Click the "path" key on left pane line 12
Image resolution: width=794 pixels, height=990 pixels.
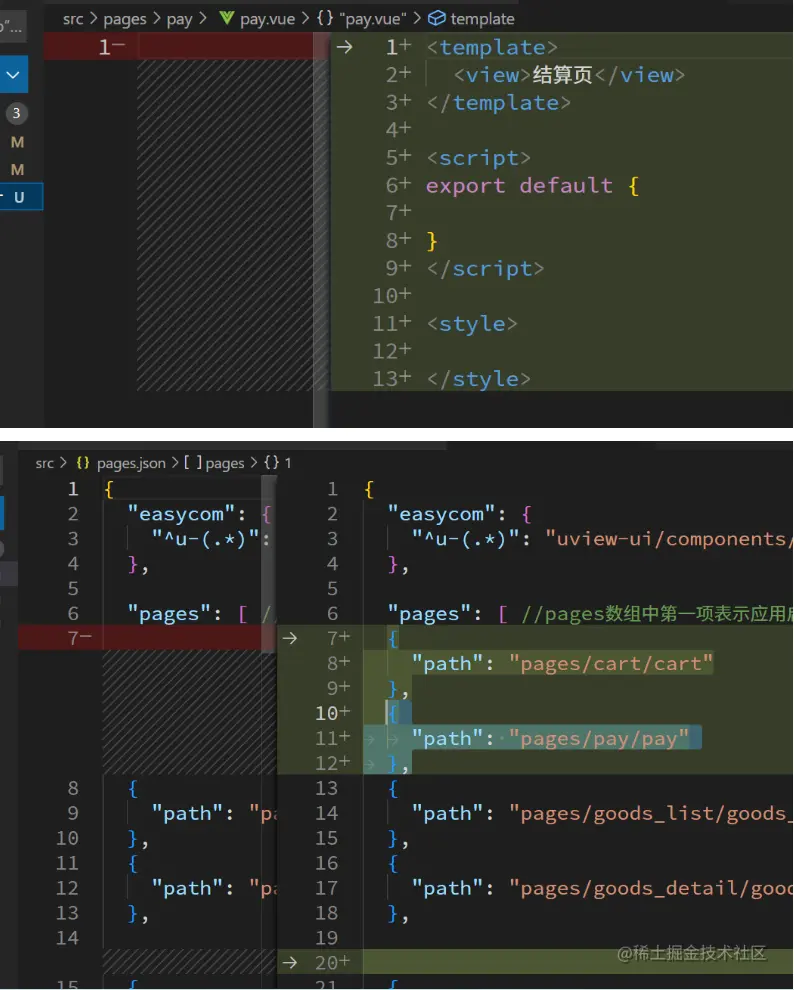coord(186,888)
